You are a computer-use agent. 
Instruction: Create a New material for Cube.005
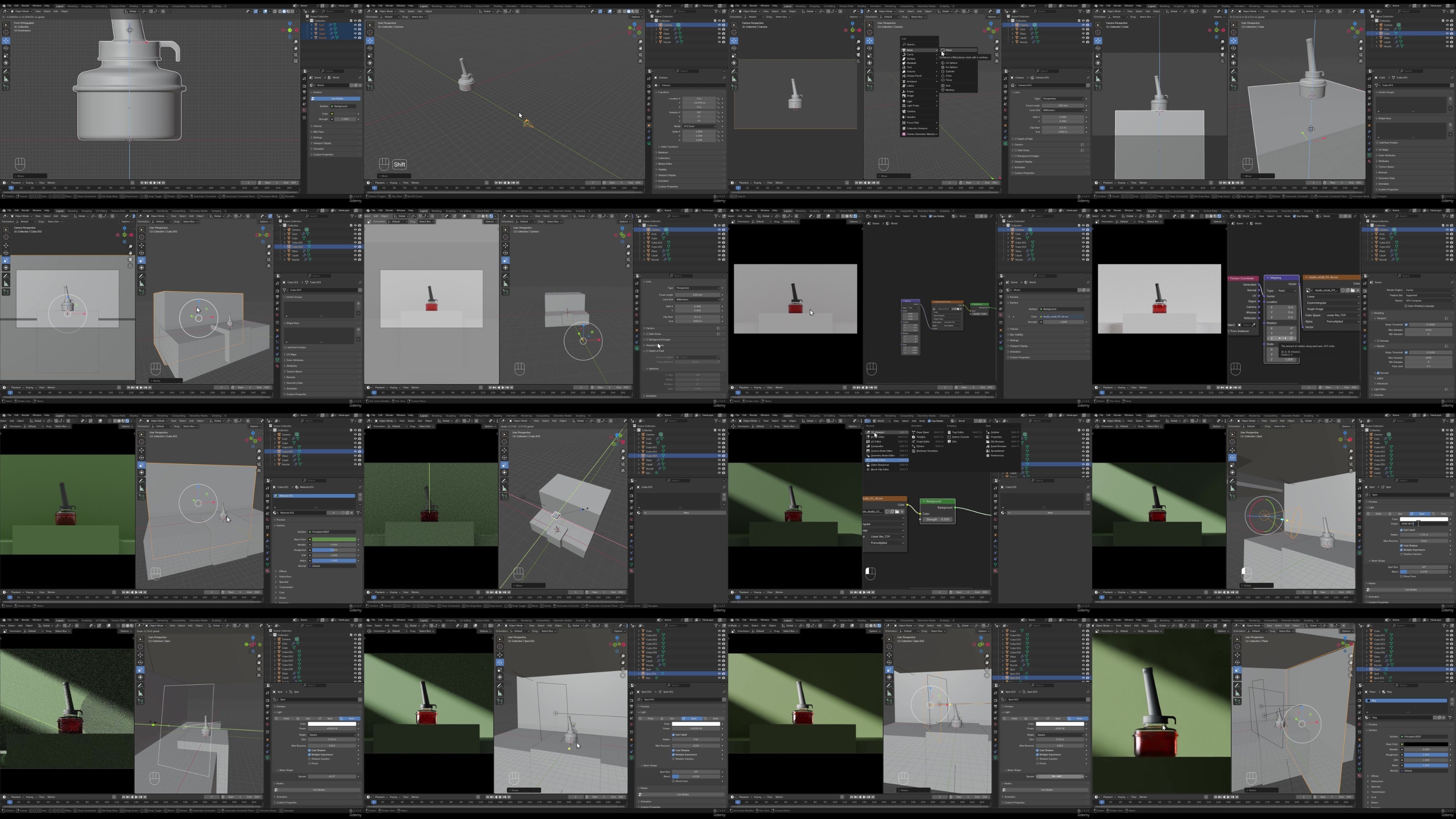point(1049,513)
